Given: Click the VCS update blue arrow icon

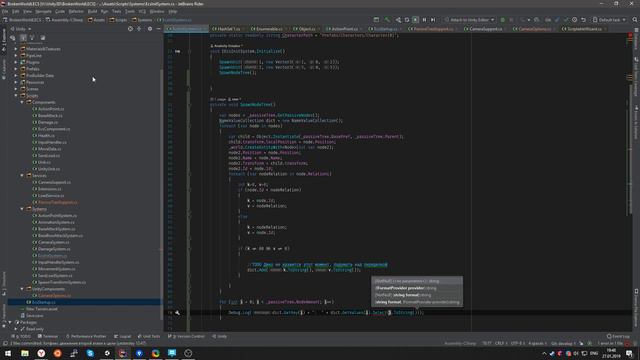Looking at the screenshot, I should (557, 20).
